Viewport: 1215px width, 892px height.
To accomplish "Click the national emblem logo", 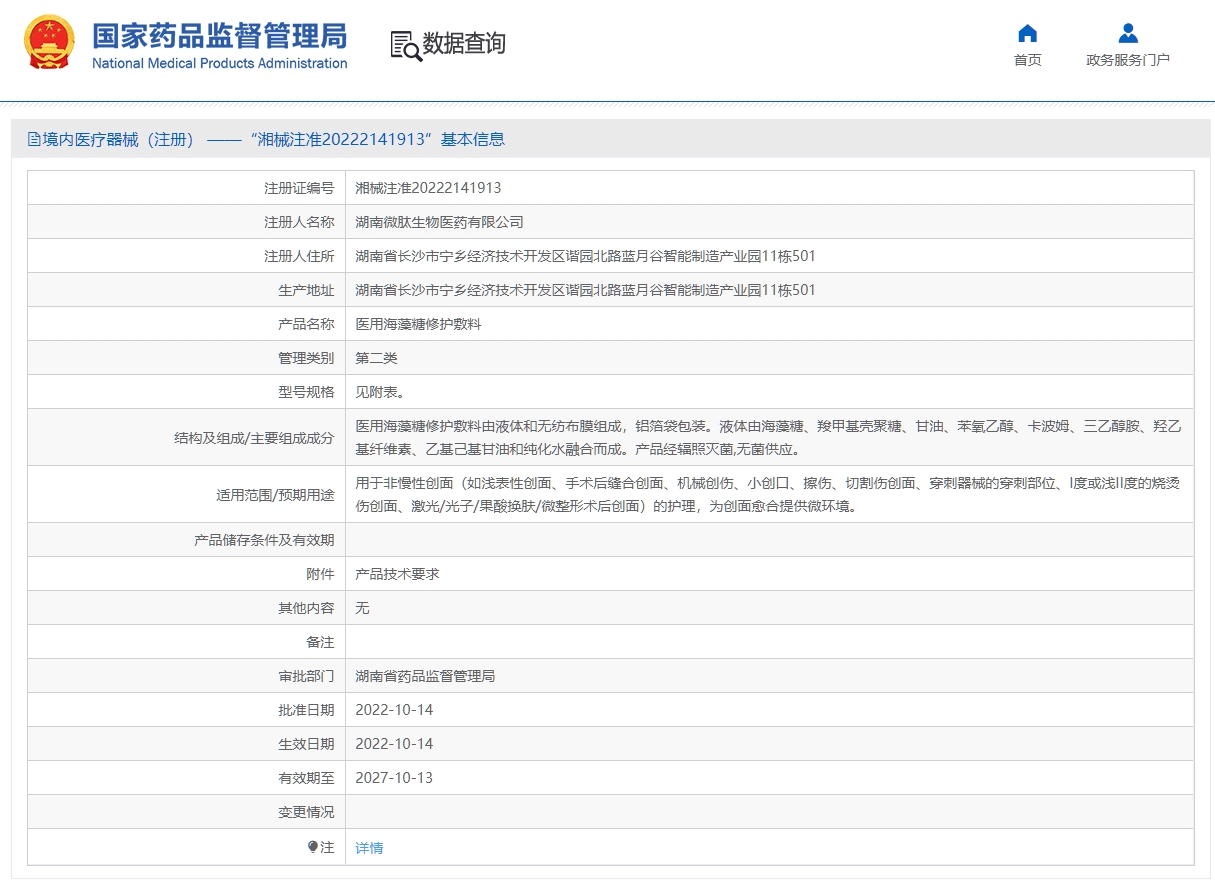I will (x=49, y=42).
